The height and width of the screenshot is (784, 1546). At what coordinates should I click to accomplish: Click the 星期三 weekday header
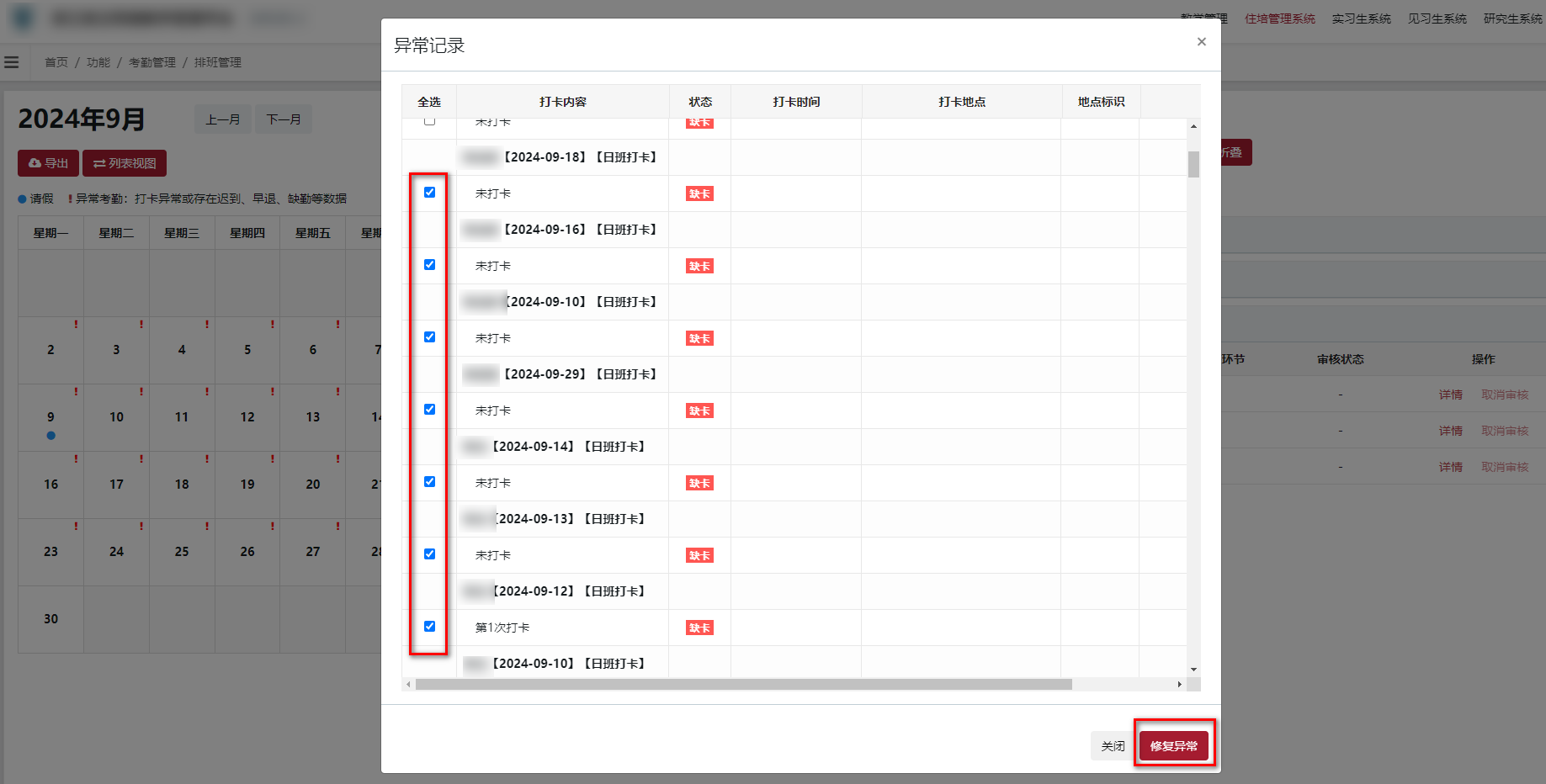tap(182, 233)
